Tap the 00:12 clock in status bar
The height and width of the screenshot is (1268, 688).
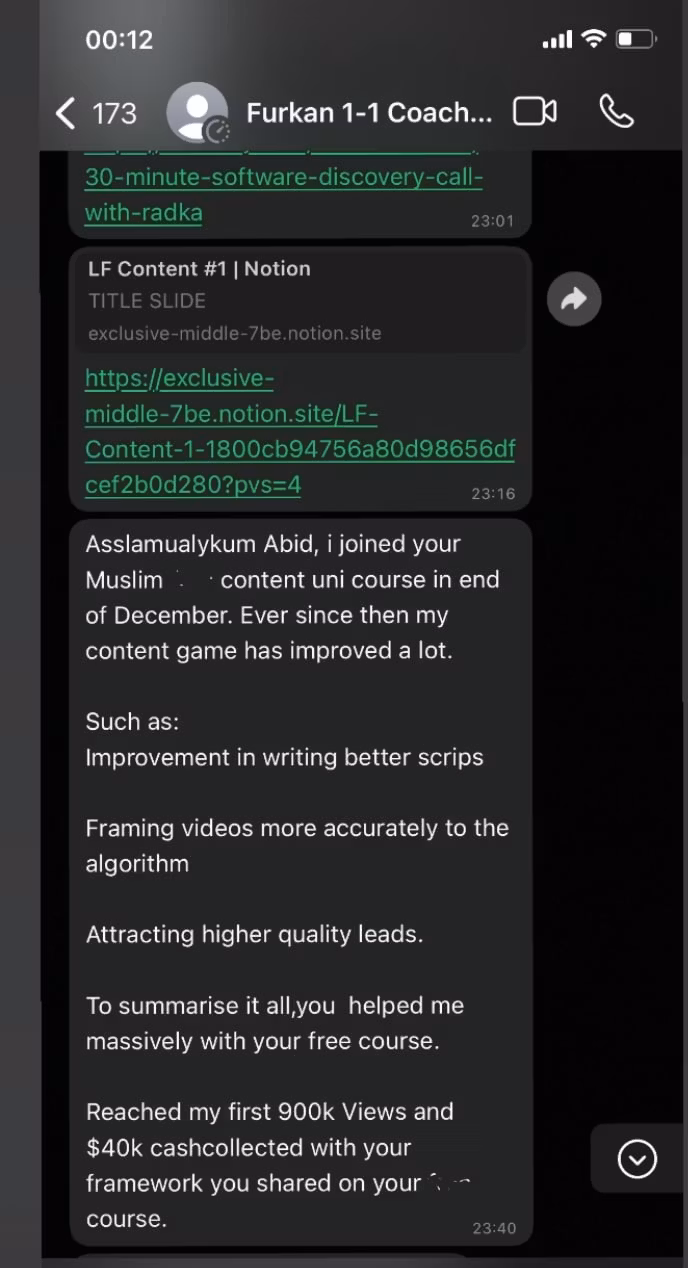pos(119,40)
